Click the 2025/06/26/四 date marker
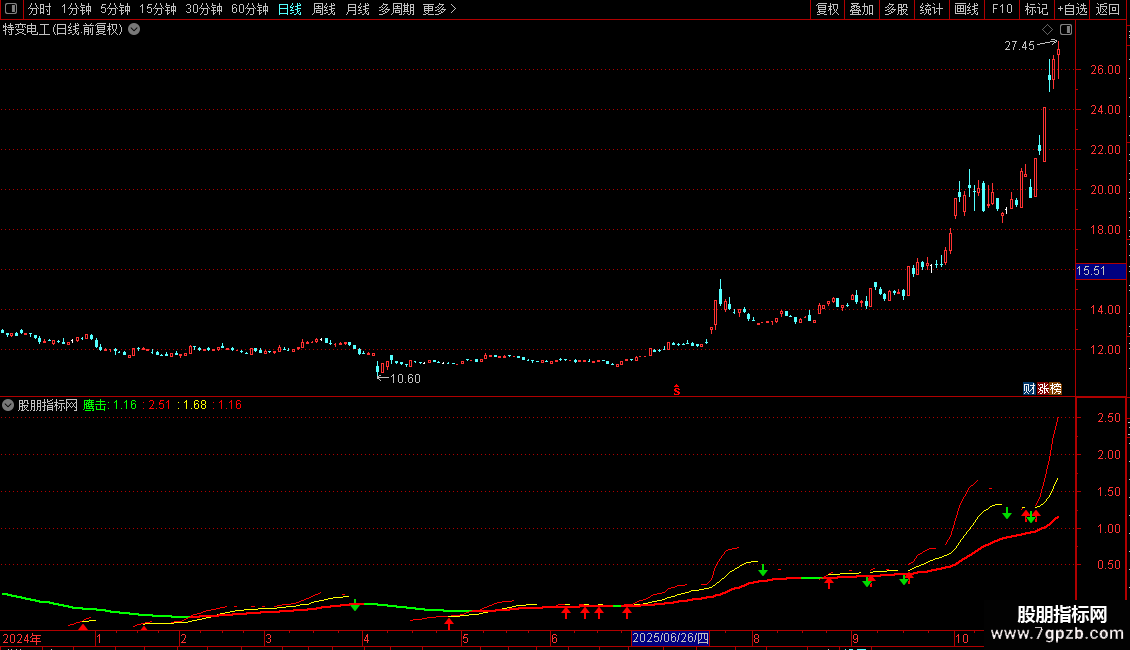 tap(670, 638)
